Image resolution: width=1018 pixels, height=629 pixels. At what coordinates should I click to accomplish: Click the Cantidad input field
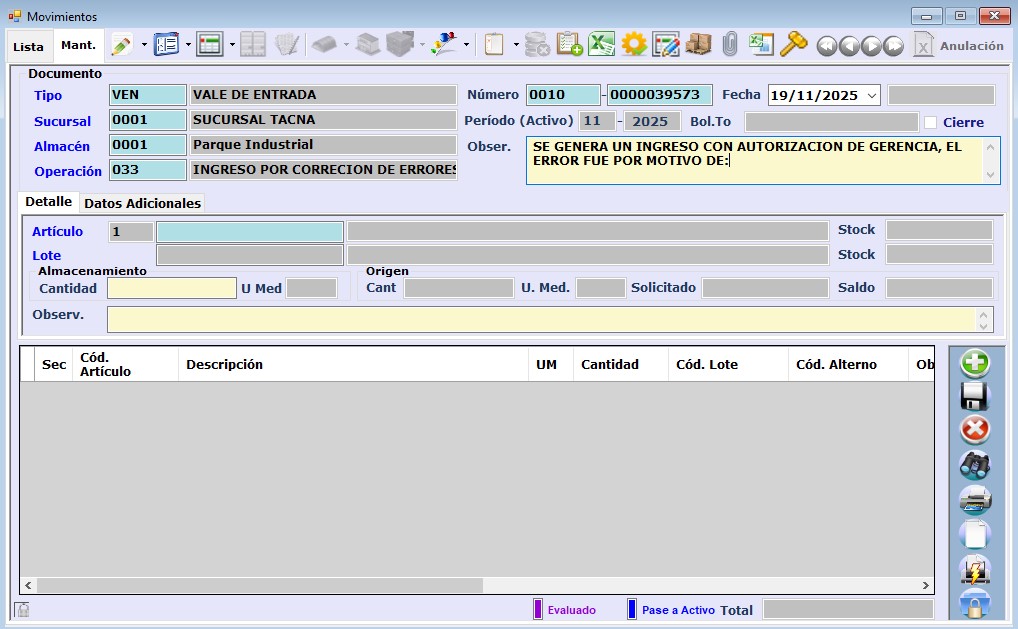[x=171, y=288]
